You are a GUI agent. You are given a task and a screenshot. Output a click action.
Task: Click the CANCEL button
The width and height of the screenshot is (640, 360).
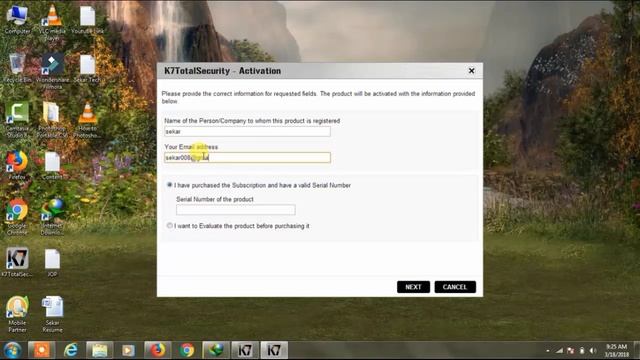(455, 287)
